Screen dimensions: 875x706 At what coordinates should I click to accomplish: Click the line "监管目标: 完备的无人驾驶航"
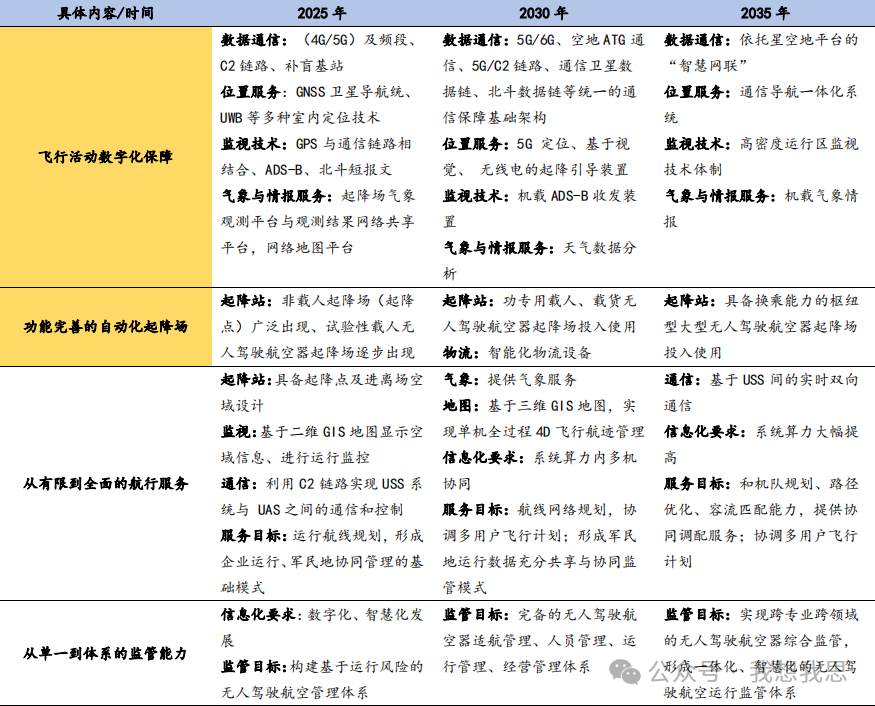click(x=540, y=614)
